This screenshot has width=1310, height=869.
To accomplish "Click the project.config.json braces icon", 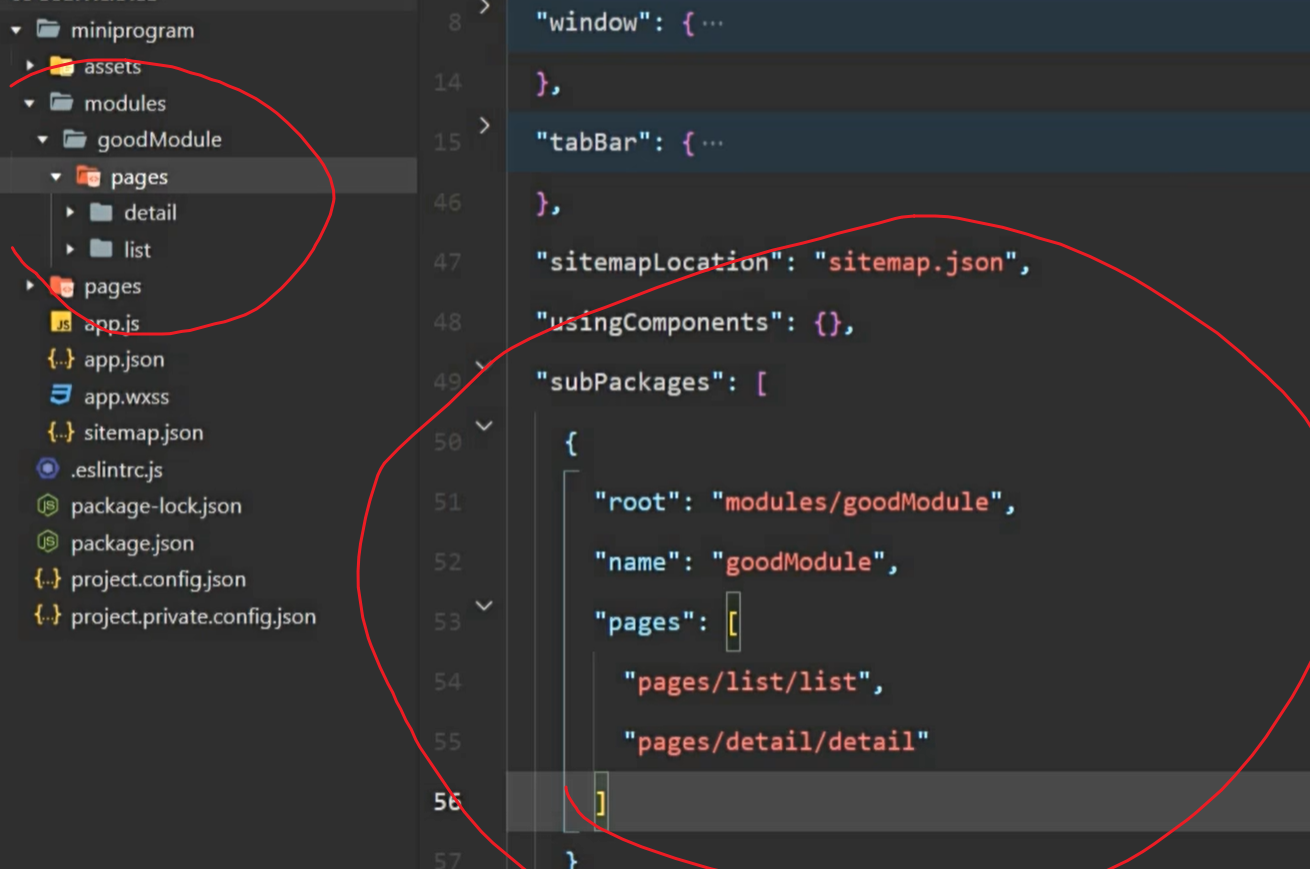I will (x=47, y=579).
